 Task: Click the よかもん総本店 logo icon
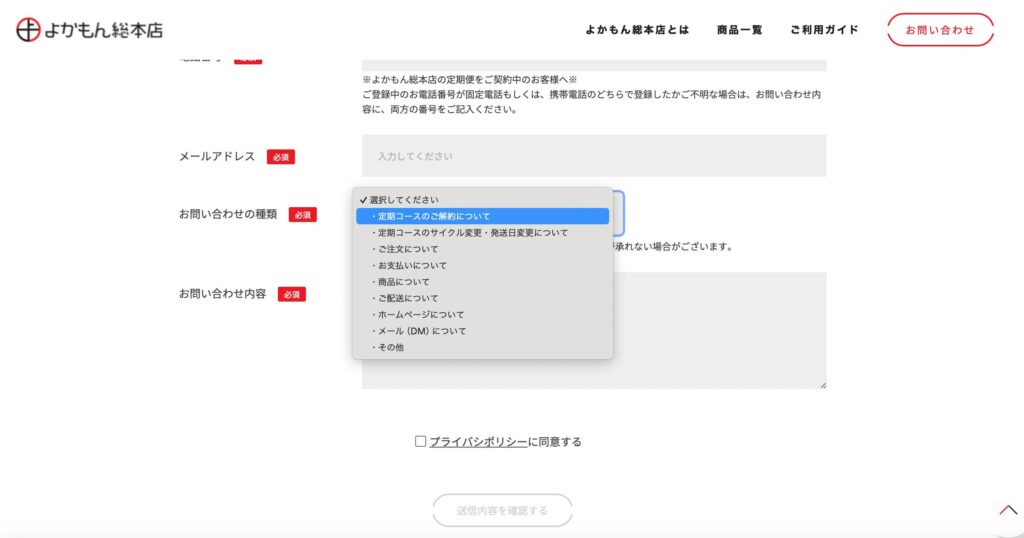coord(28,29)
